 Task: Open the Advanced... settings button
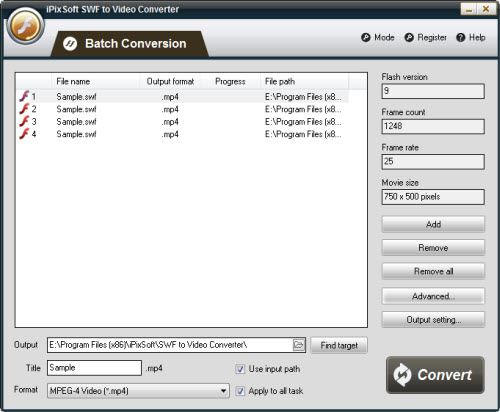pyautogui.click(x=433, y=296)
